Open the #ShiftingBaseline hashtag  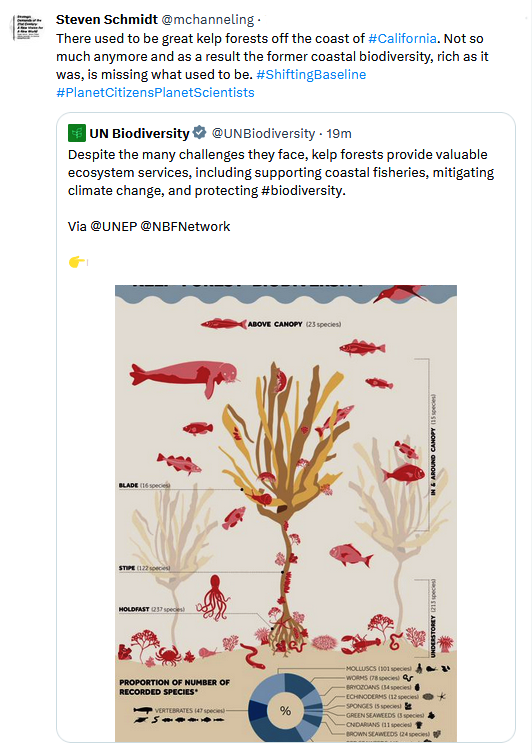tap(311, 75)
